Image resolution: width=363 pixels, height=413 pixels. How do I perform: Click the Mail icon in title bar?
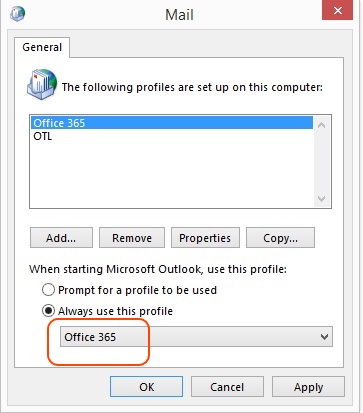(x=17, y=14)
